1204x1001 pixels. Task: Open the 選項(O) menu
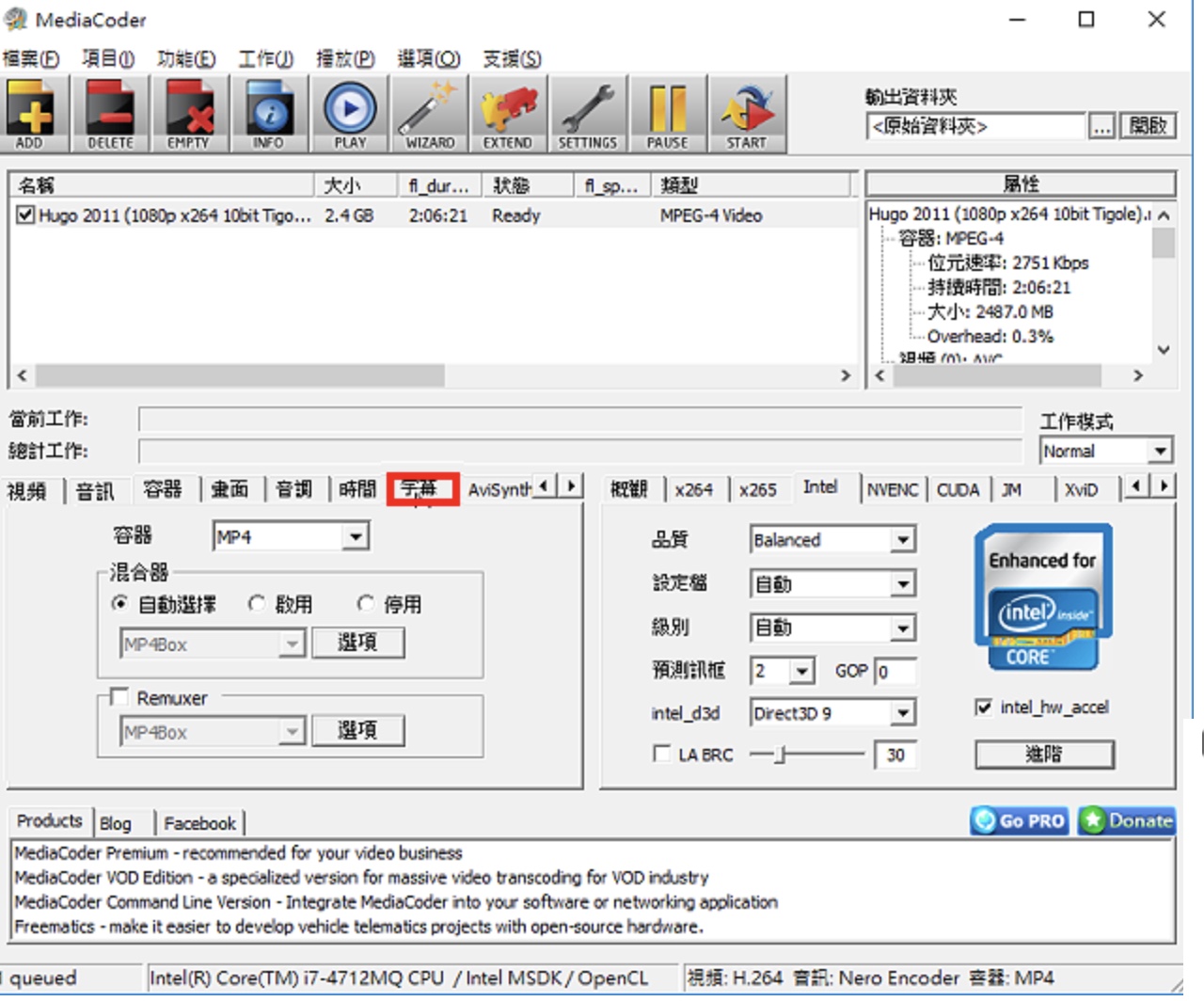(x=429, y=59)
